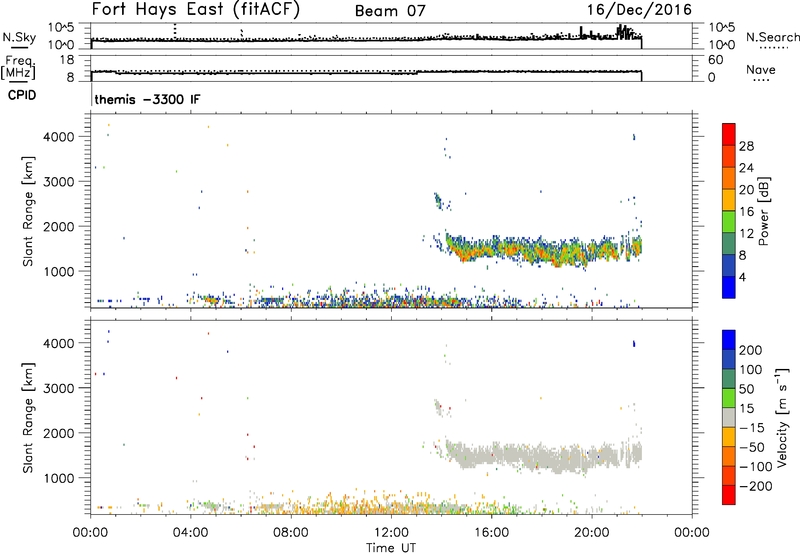Click the 'CPID' label
This screenshot has height=554, width=800.
(x=22, y=95)
